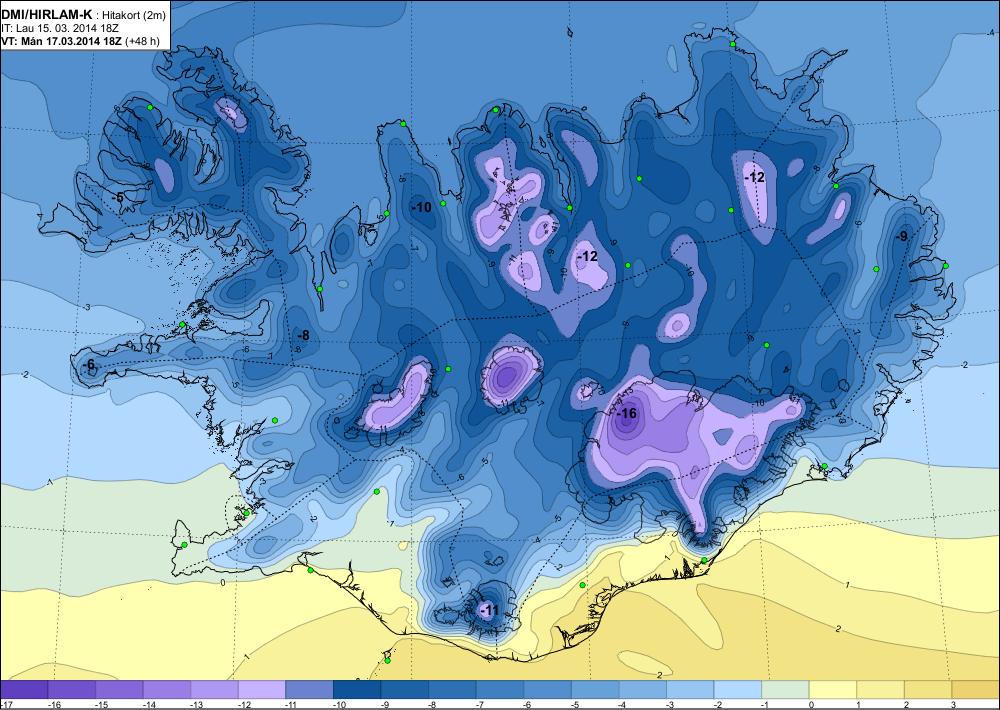Select the VT: Mán 17.03.2014 18Z line

tap(62, 41)
